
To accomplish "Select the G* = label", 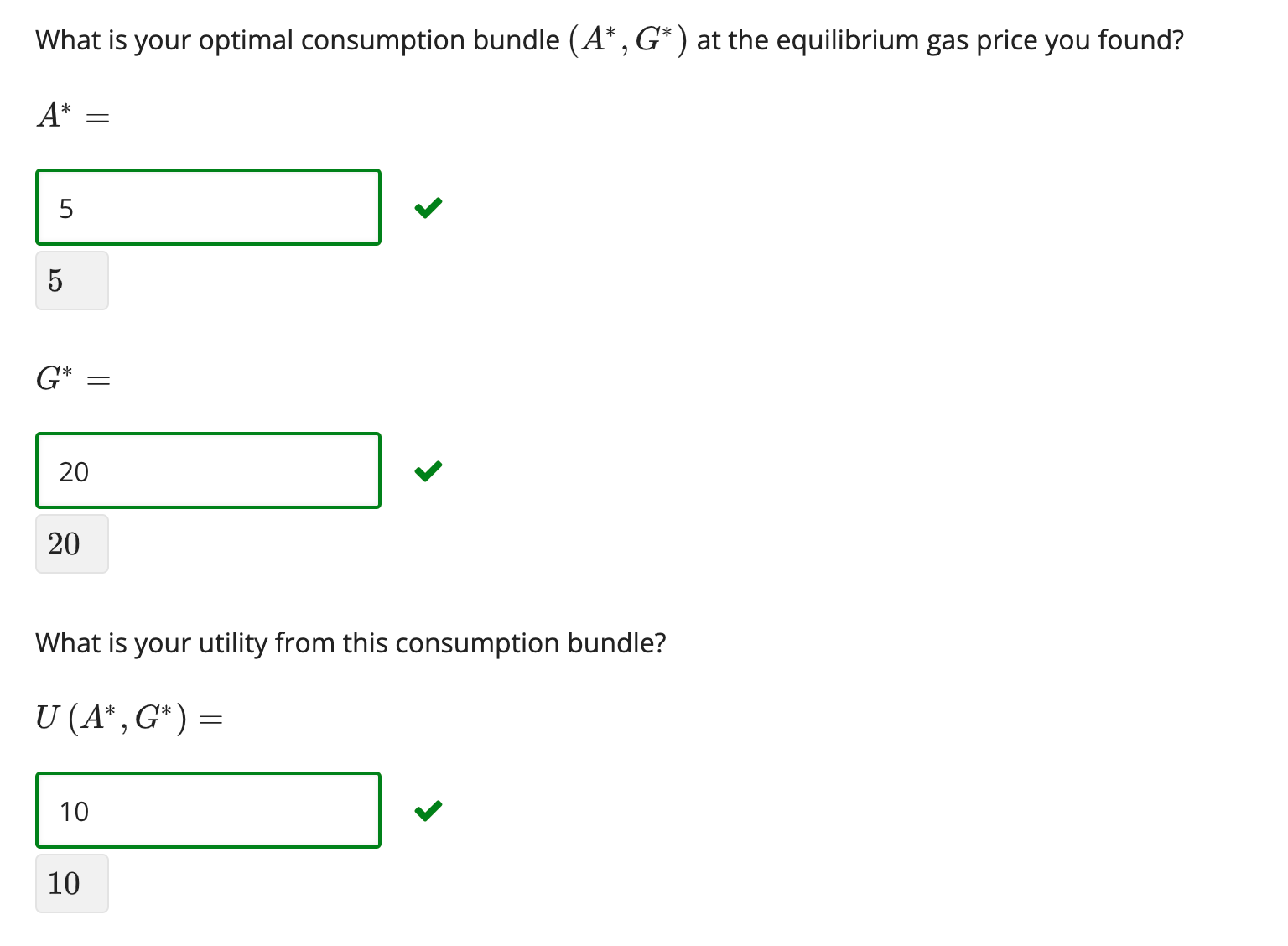I will point(72,379).
